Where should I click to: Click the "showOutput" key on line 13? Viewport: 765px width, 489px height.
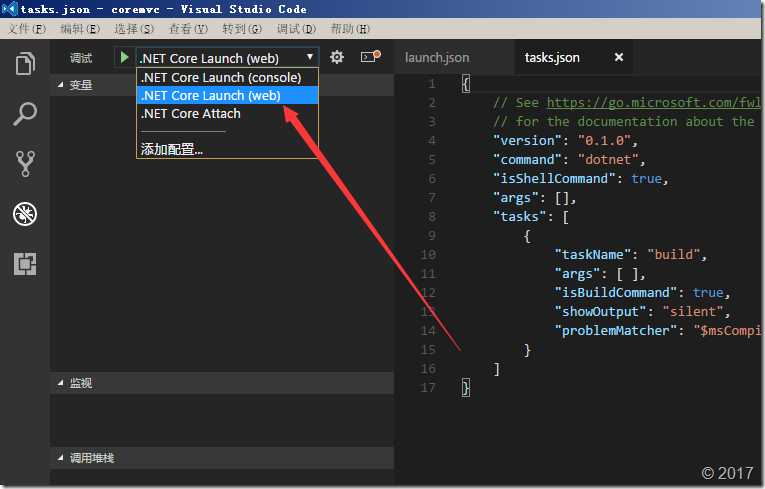(600, 312)
